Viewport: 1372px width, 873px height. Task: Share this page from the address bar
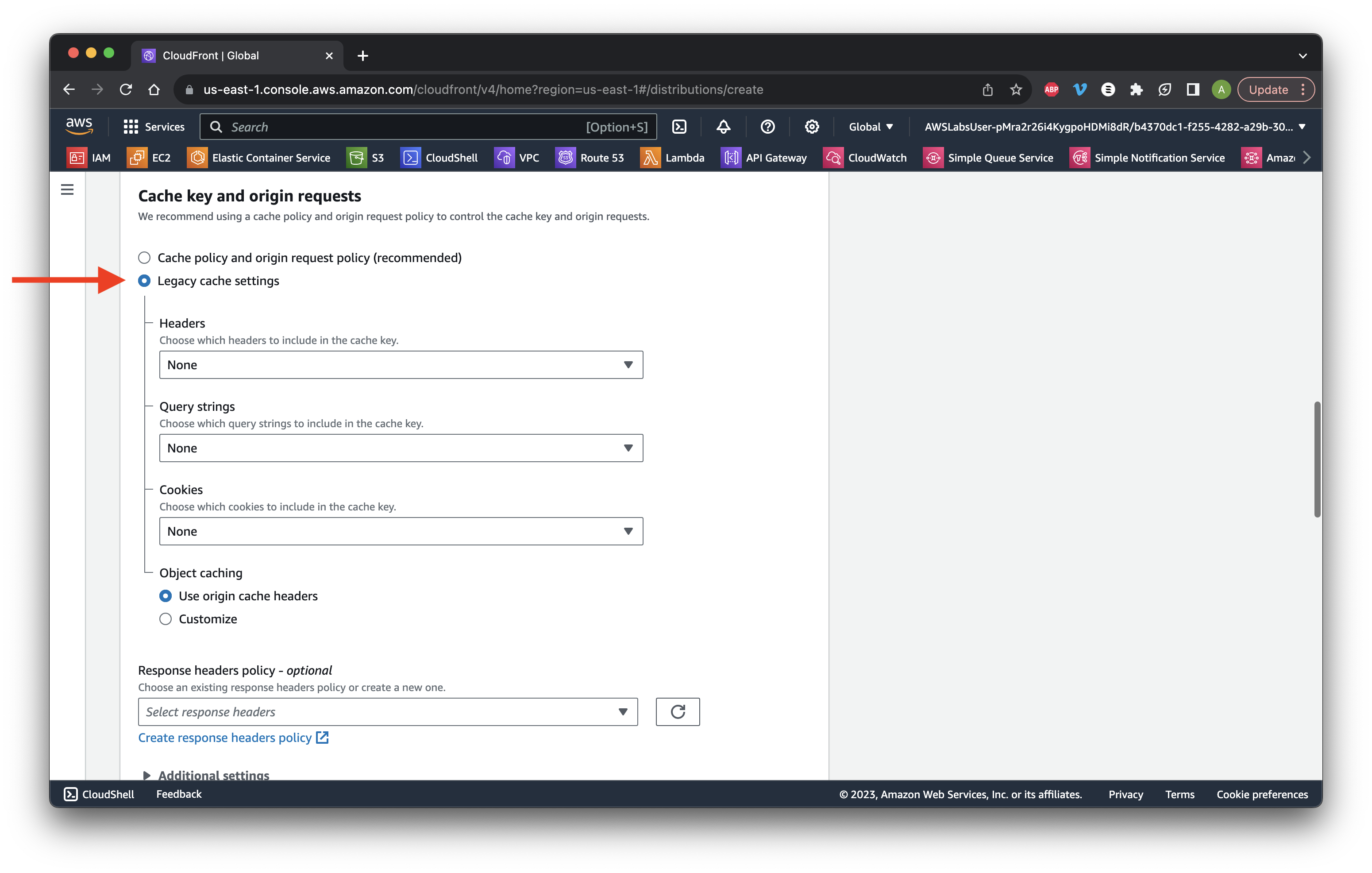pos(987,89)
